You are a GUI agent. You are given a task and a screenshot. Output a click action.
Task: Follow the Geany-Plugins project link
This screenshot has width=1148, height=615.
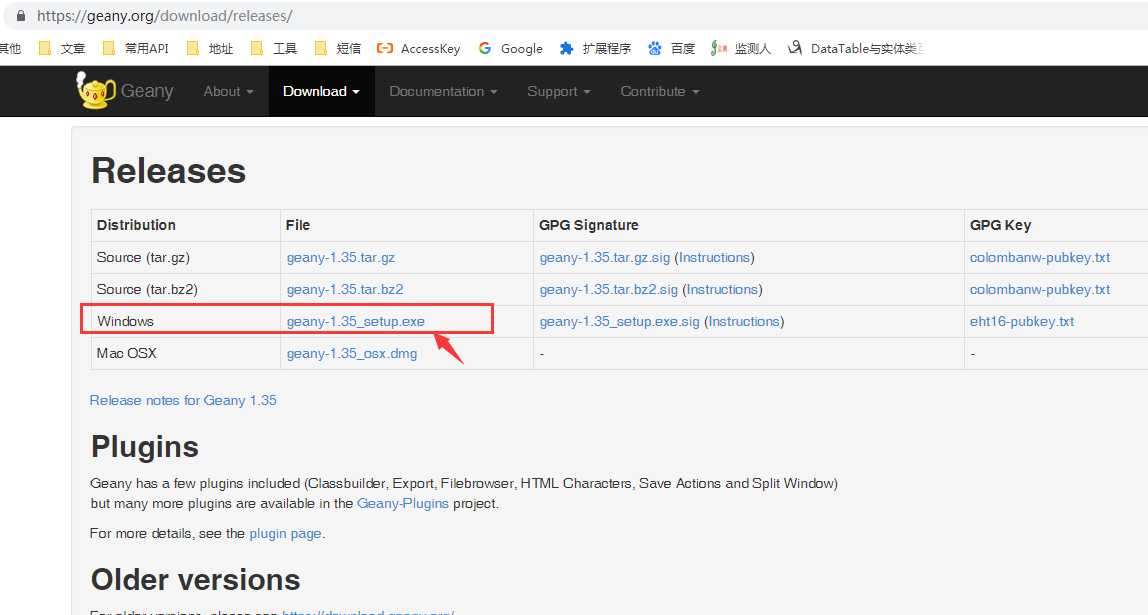pyautogui.click(x=403, y=504)
